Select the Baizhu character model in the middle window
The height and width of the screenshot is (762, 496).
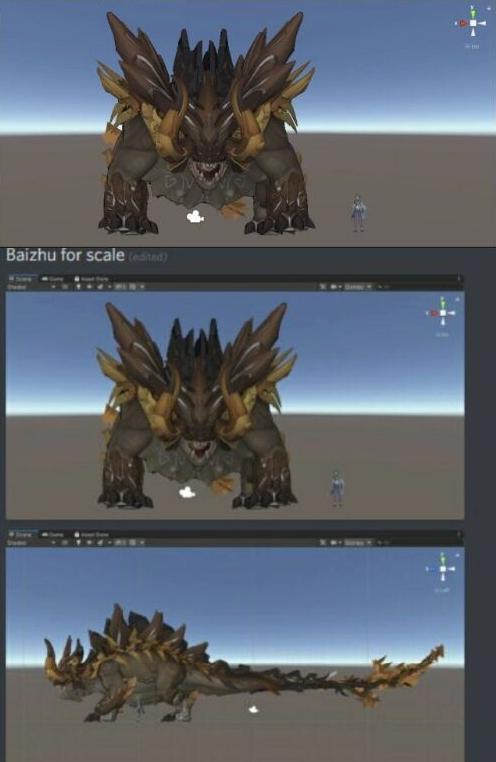tap(337, 488)
